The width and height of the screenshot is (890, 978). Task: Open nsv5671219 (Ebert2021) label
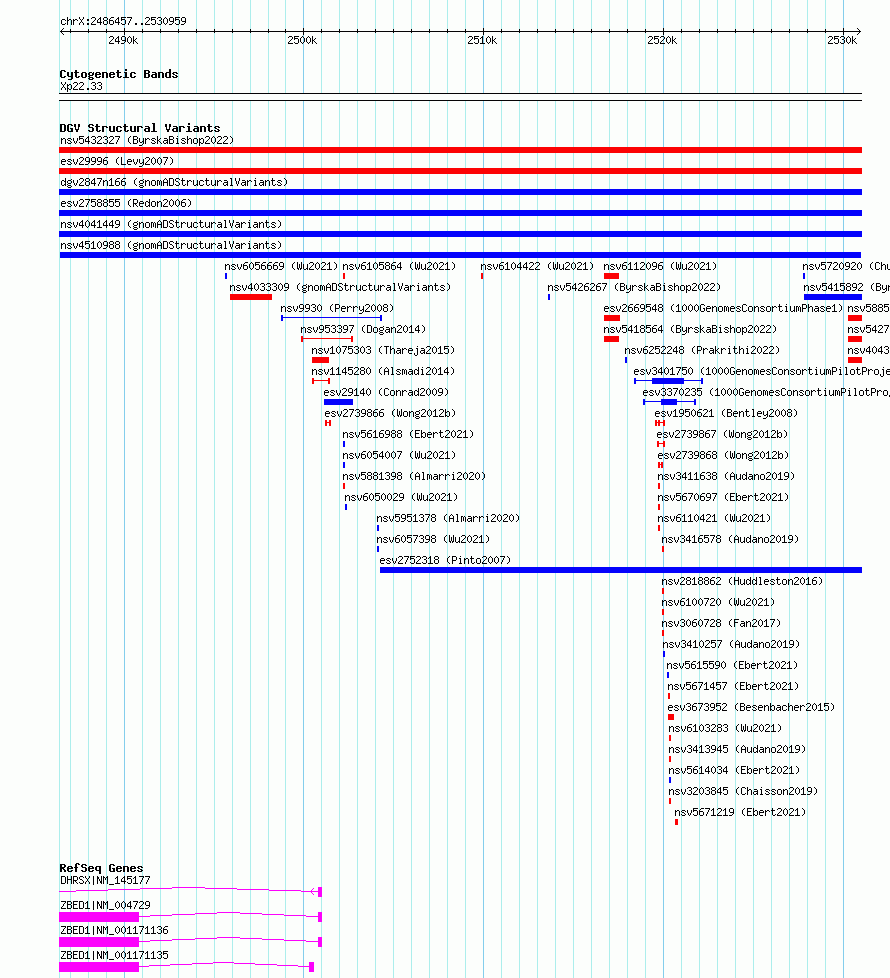tap(740, 812)
